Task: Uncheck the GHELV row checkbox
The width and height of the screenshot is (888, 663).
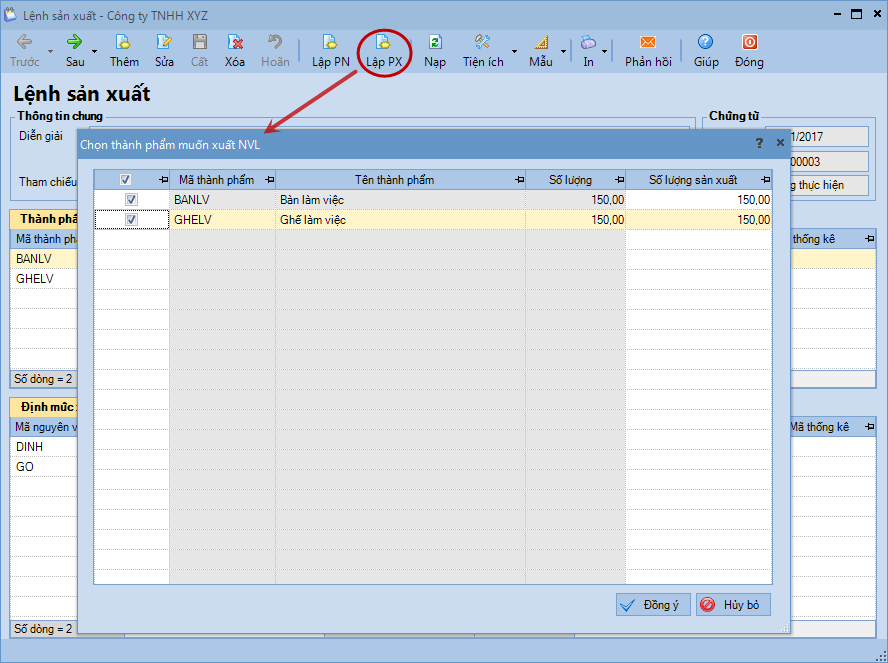Action: [131, 220]
